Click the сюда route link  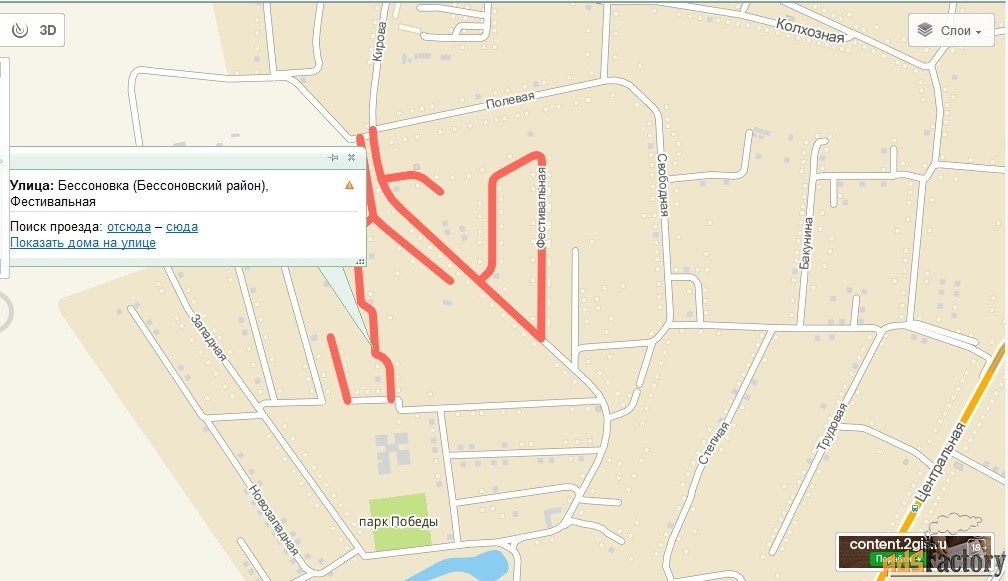(x=182, y=226)
